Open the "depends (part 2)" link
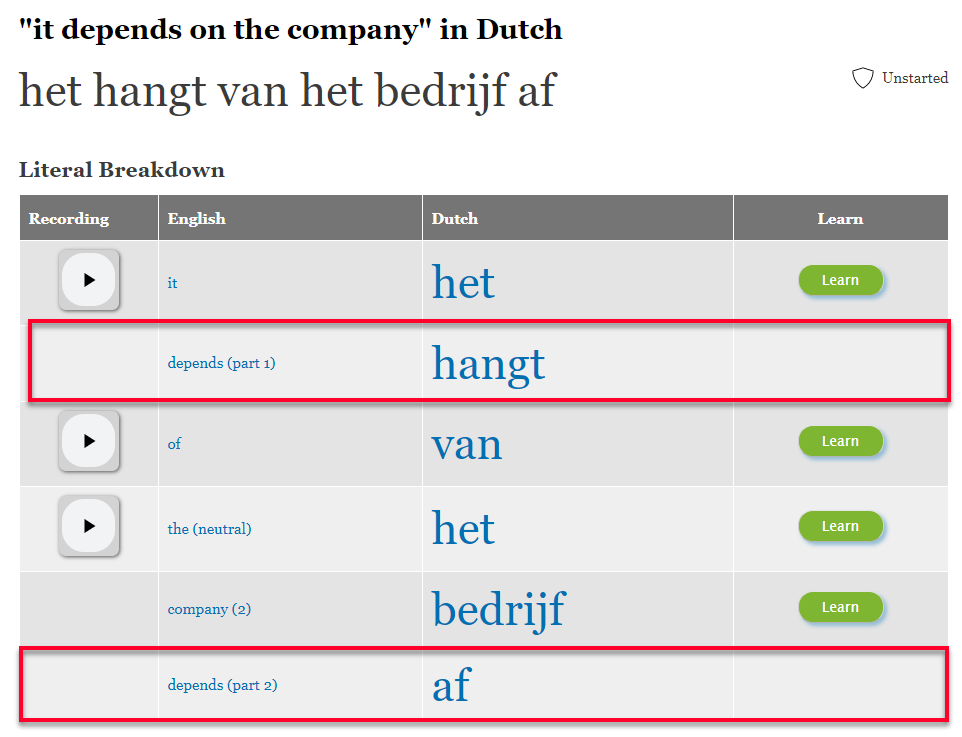962x737 pixels. pos(222,685)
